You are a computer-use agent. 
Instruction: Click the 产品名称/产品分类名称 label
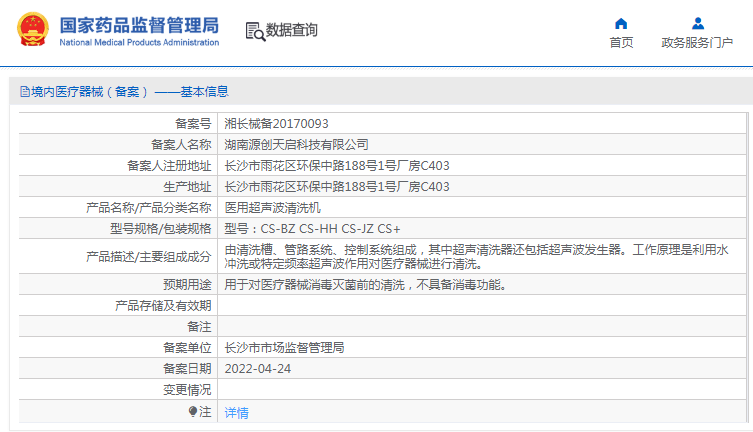pyautogui.click(x=148, y=208)
